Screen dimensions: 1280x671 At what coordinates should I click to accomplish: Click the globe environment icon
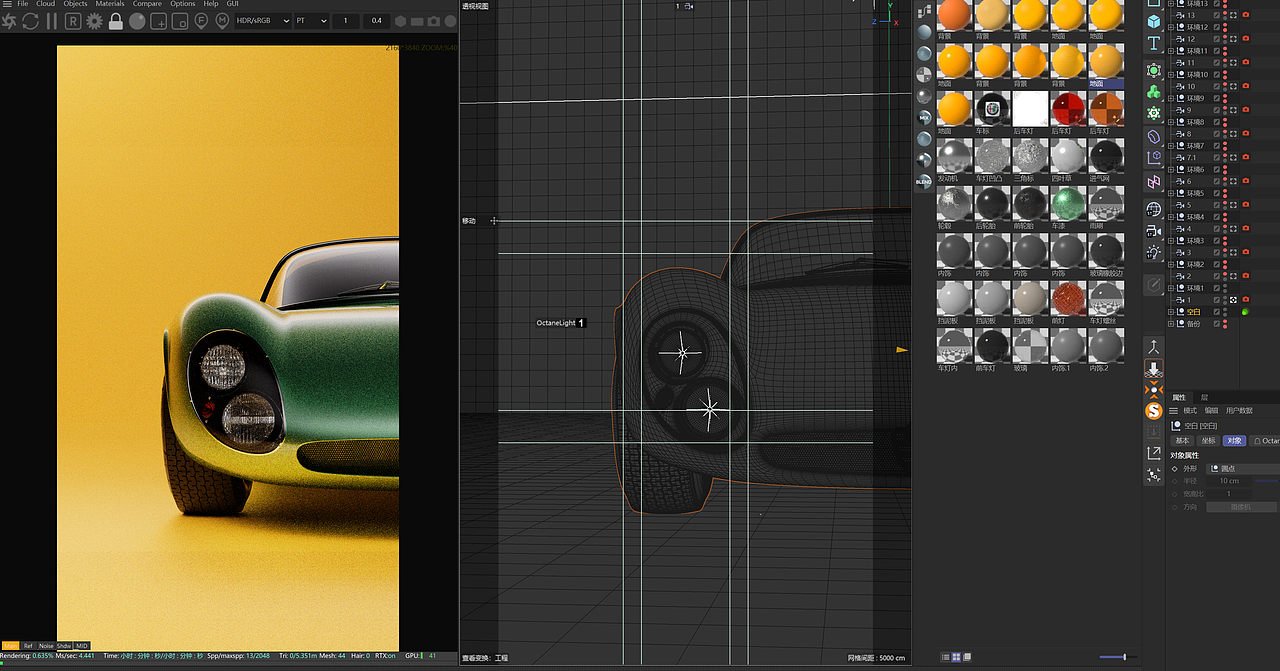pos(1154,209)
